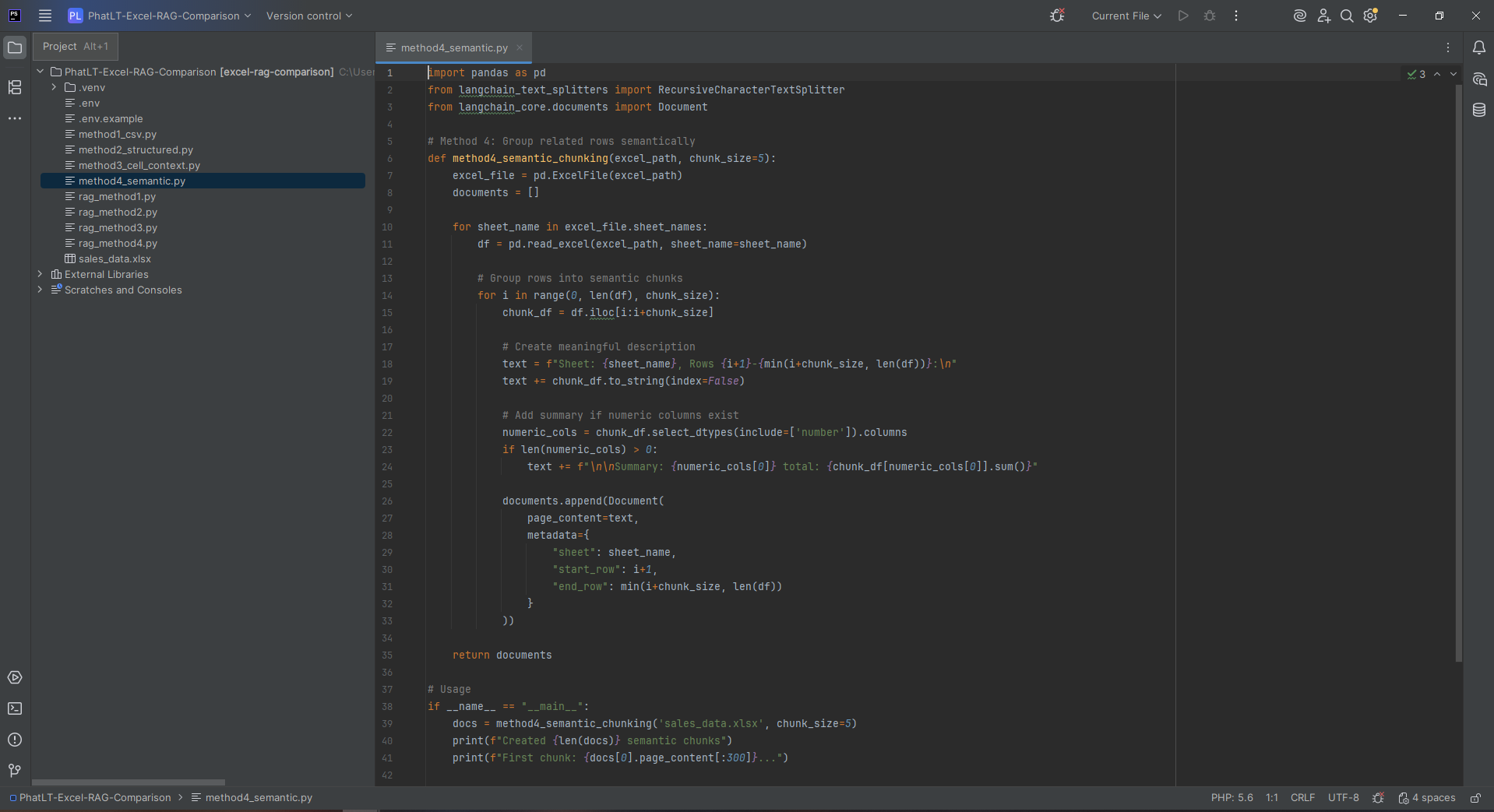Change line endings via the CRLF button
The width and height of the screenshot is (1494, 812).
pos(1302,797)
